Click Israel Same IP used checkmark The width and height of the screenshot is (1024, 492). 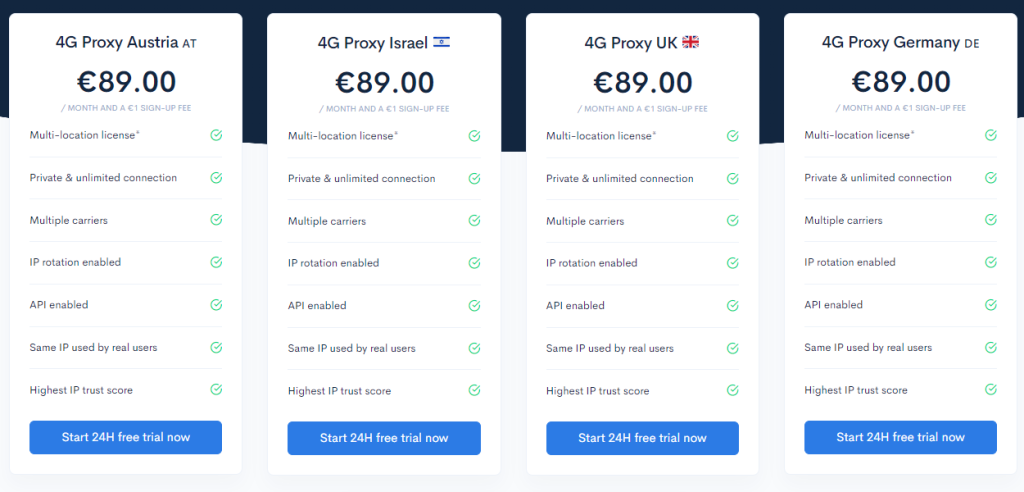click(x=474, y=348)
